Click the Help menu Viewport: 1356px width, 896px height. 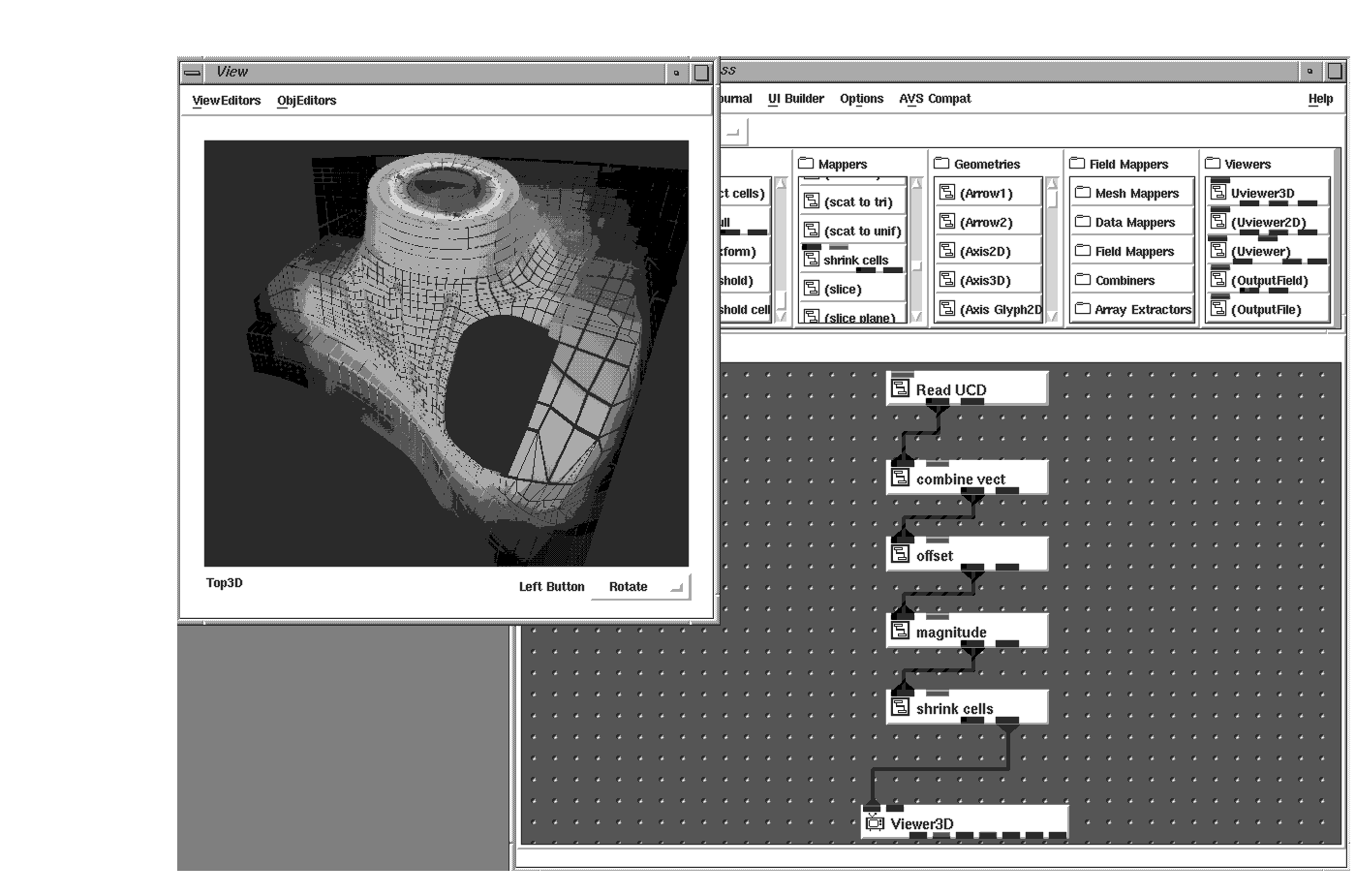(x=1319, y=99)
